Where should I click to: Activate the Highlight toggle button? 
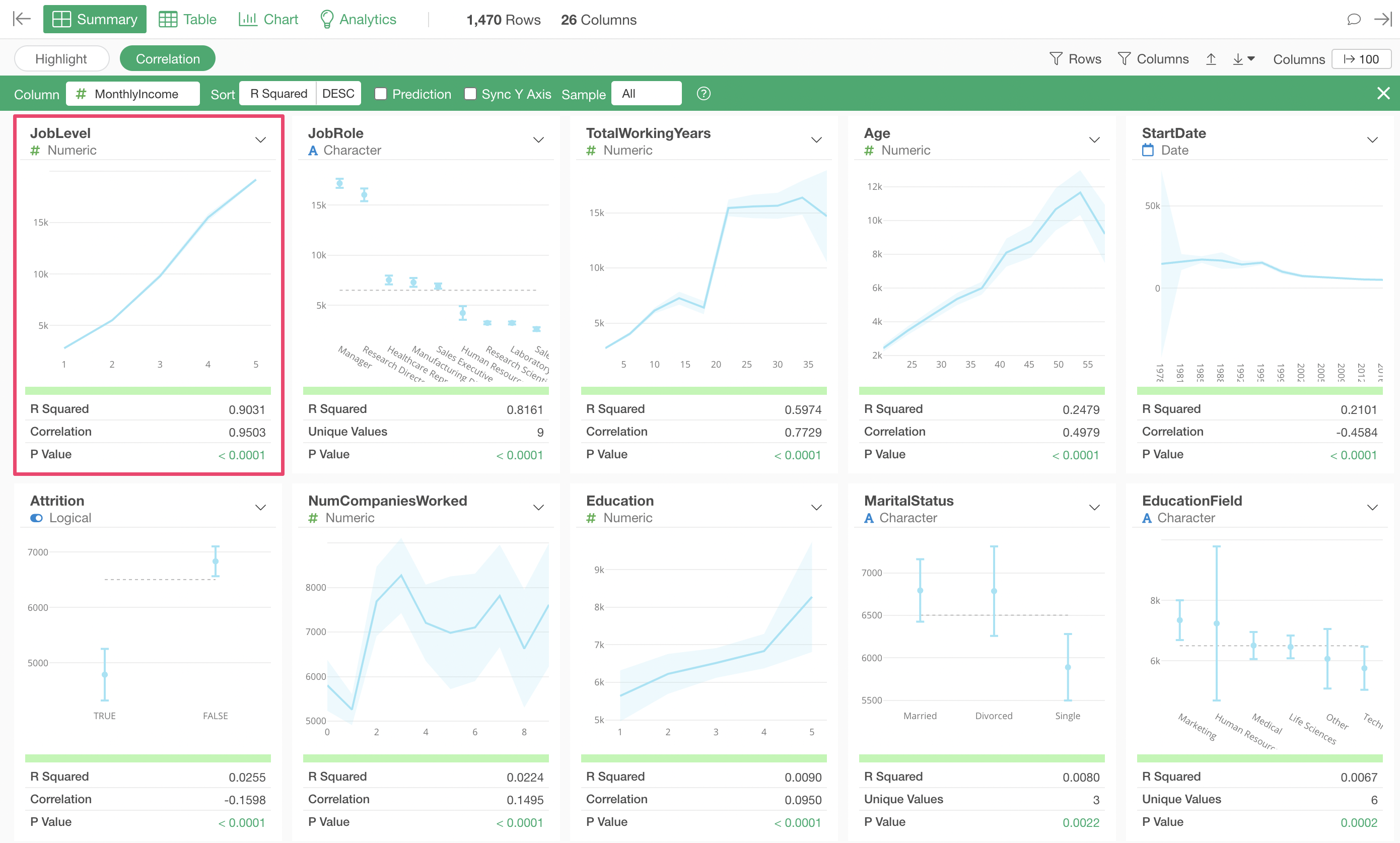(x=61, y=59)
